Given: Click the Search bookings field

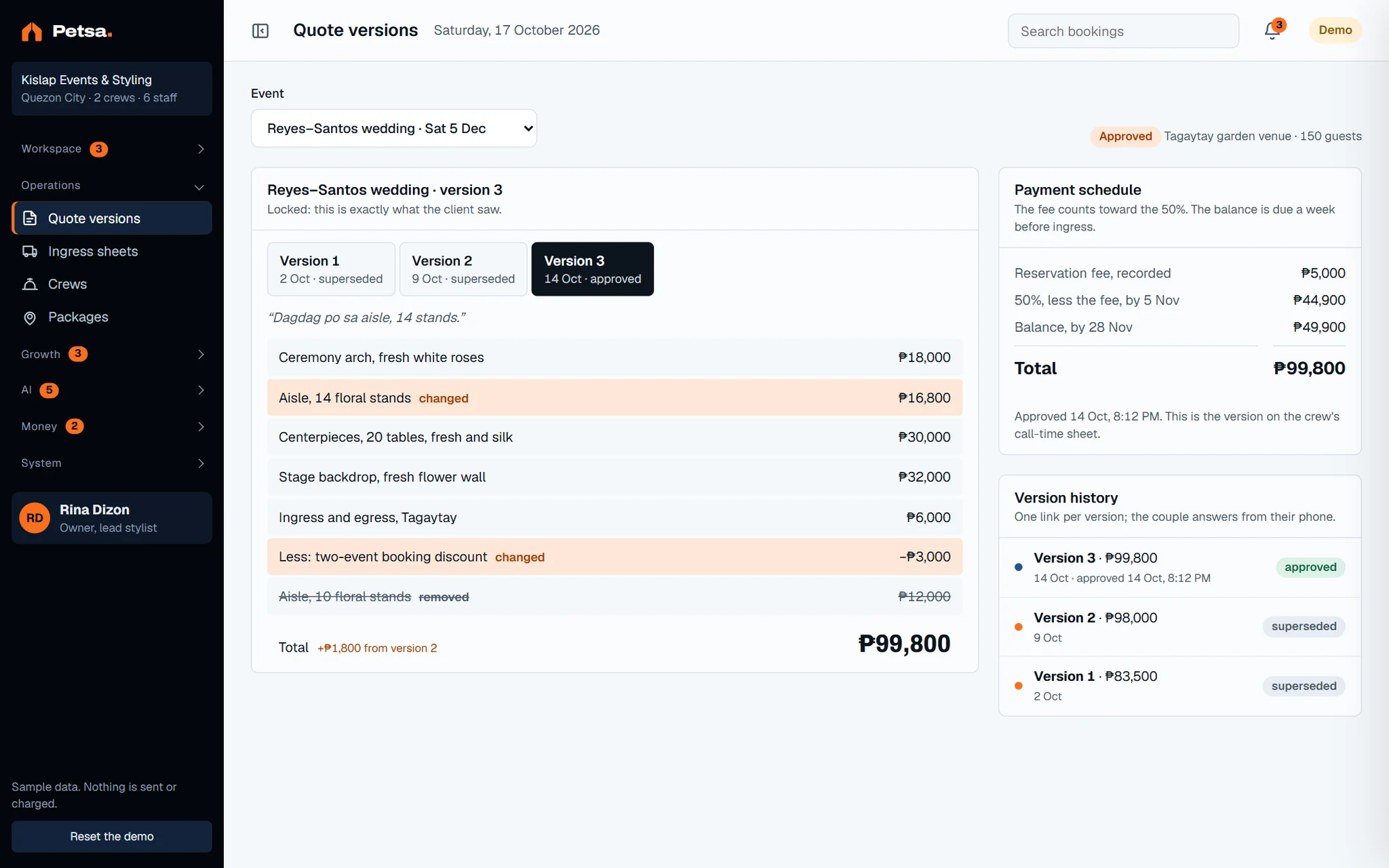Looking at the screenshot, I should click(x=1123, y=31).
